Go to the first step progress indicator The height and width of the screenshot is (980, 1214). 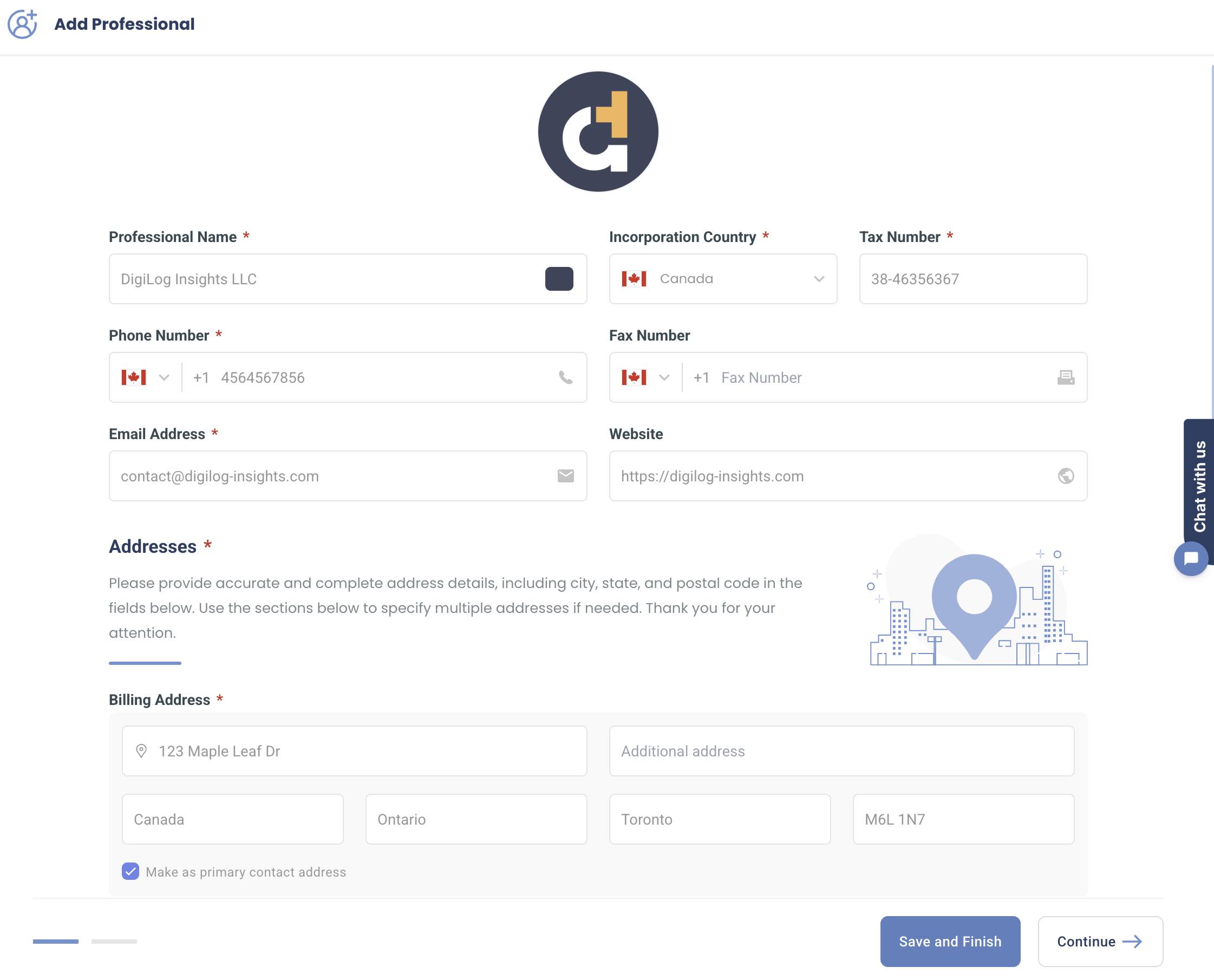[x=55, y=942]
